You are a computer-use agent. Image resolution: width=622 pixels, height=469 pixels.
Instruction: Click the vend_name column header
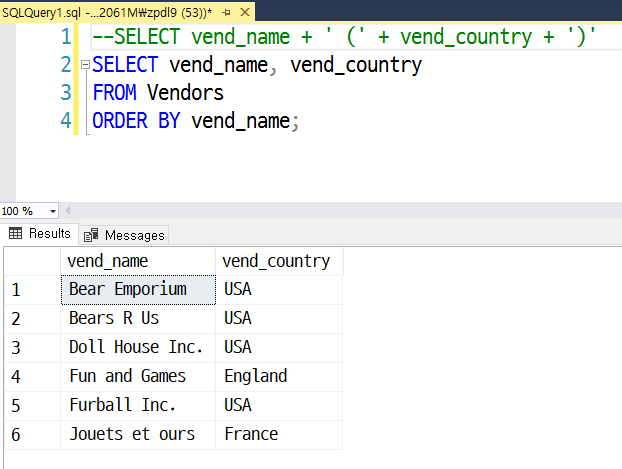point(138,261)
